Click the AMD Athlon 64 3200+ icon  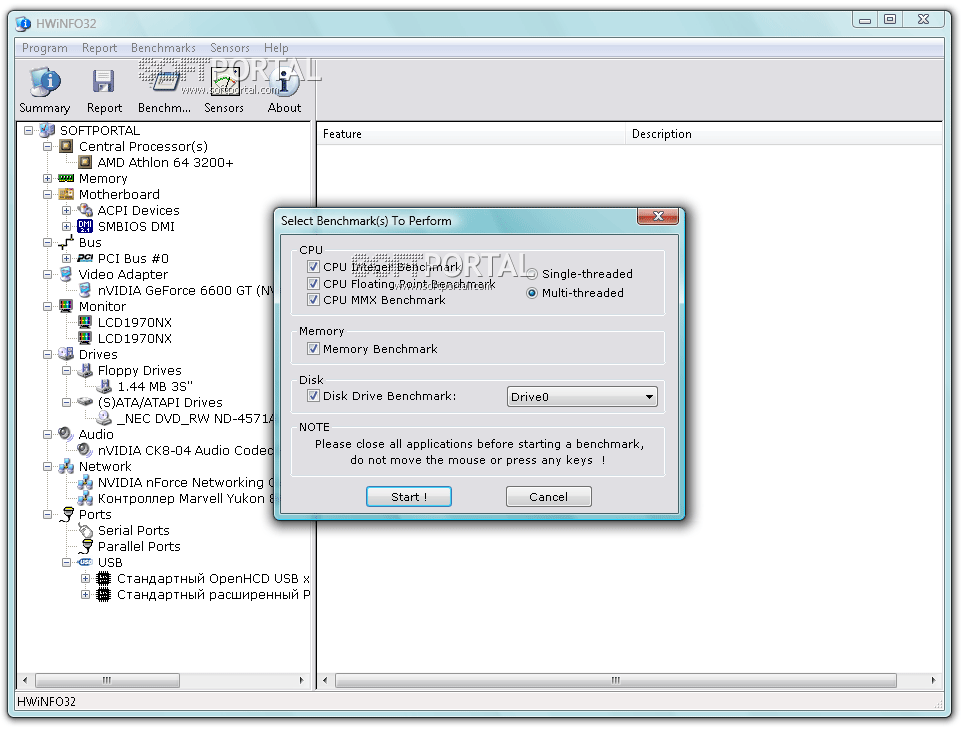tap(85, 162)
